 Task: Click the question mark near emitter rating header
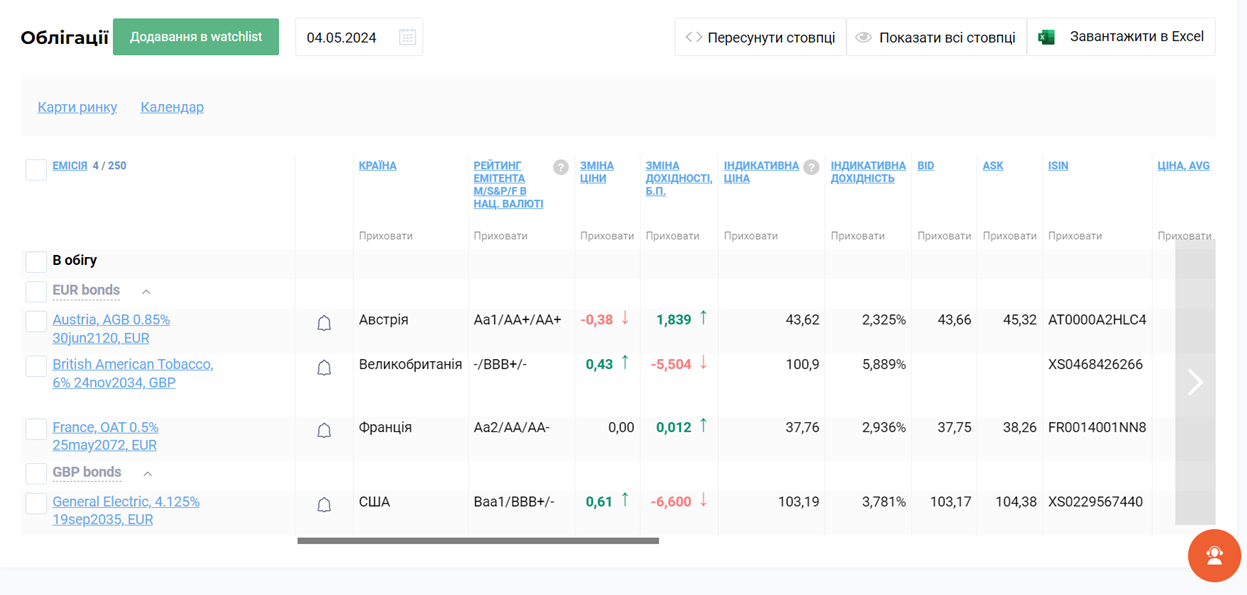(x=561, y=166)
